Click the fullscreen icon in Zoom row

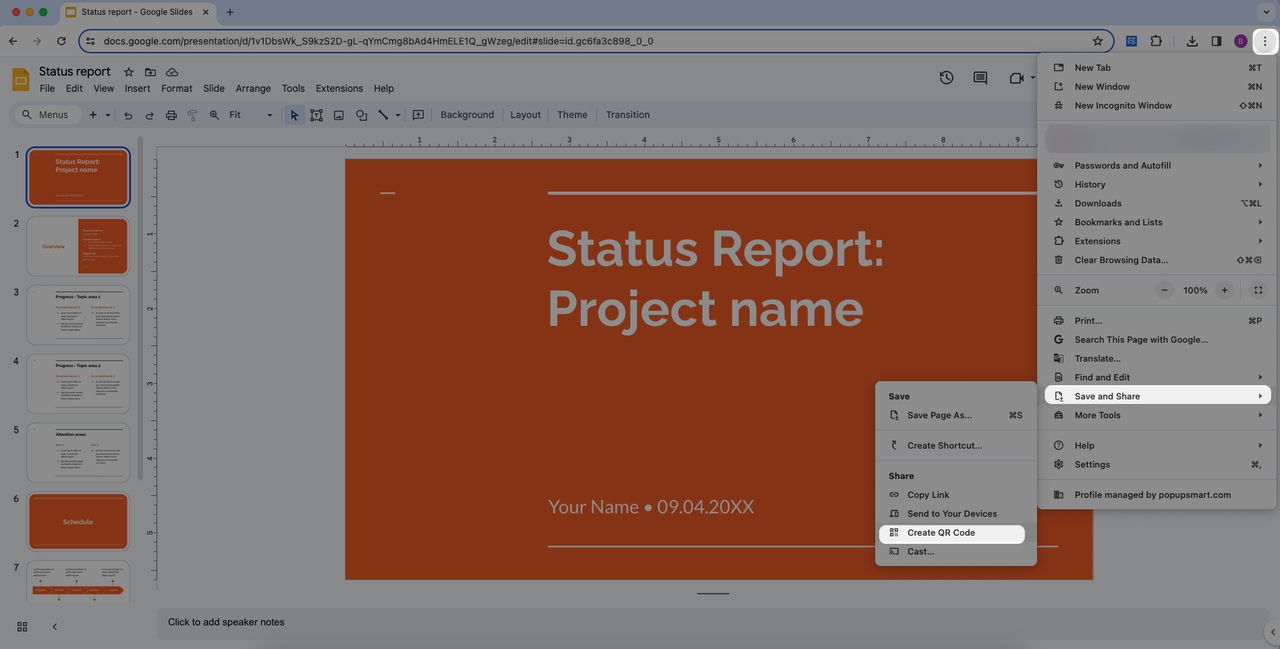[1258, 290]
